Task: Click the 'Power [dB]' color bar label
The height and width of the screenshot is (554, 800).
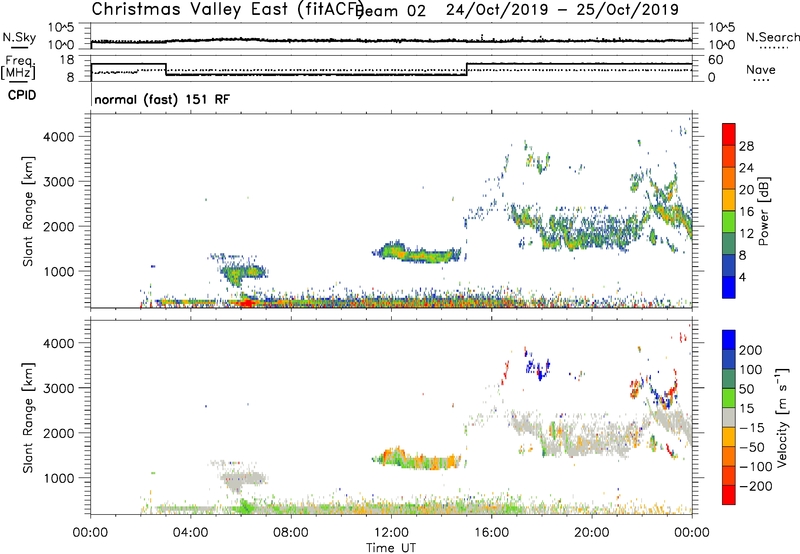Action: 764,211
